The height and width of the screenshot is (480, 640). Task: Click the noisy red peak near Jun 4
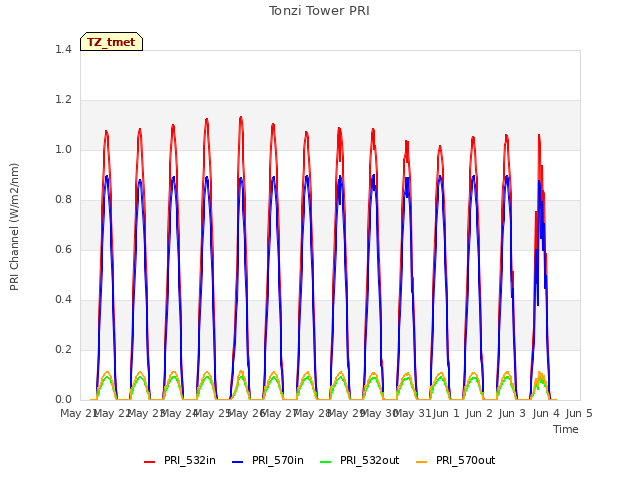tap(539, 135)
